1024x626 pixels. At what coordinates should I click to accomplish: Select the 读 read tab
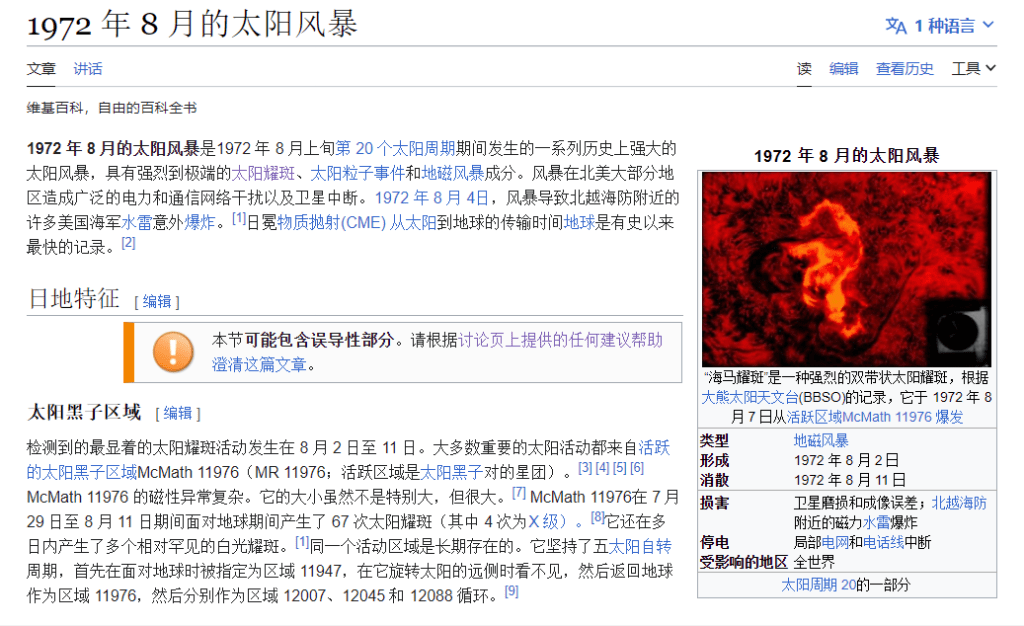804,69
